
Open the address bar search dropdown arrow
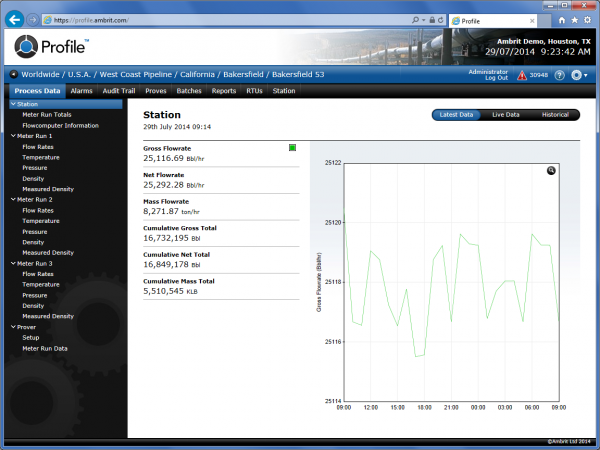coord(424,20)
